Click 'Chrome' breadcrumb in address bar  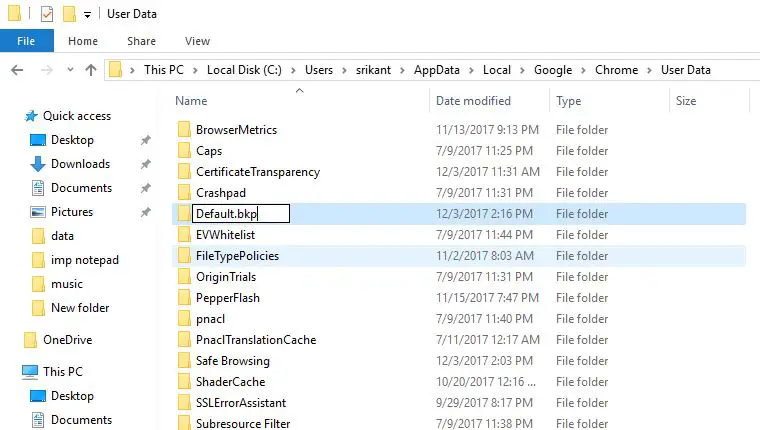point(617,70)
